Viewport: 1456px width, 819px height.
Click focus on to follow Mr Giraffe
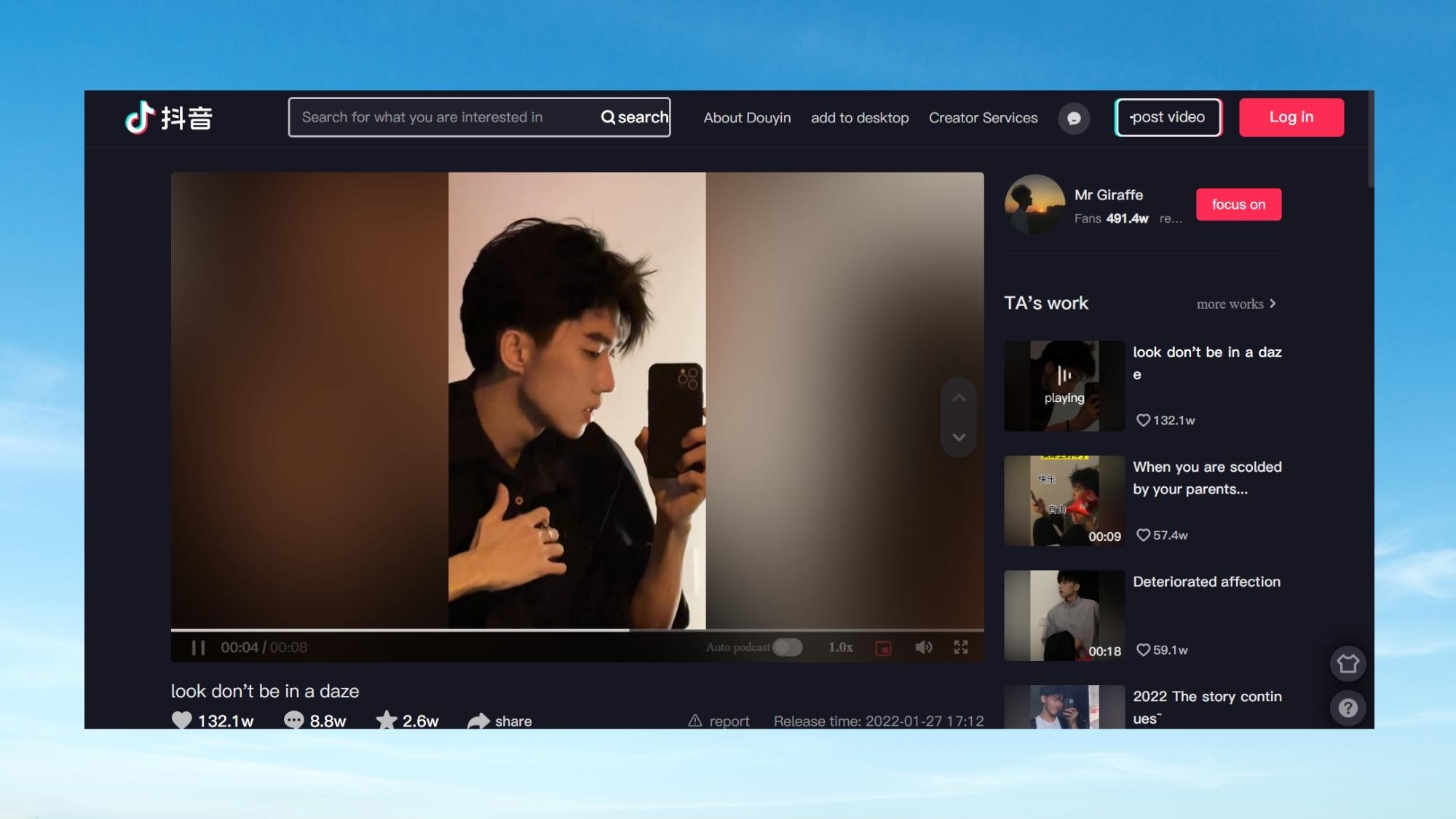1238,205
